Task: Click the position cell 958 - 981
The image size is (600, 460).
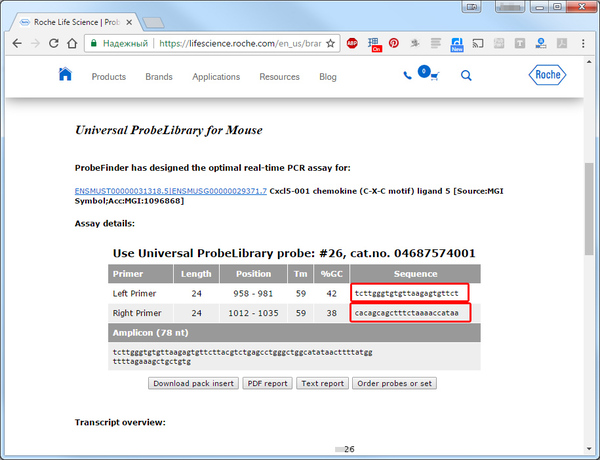Action: (253, 294)
